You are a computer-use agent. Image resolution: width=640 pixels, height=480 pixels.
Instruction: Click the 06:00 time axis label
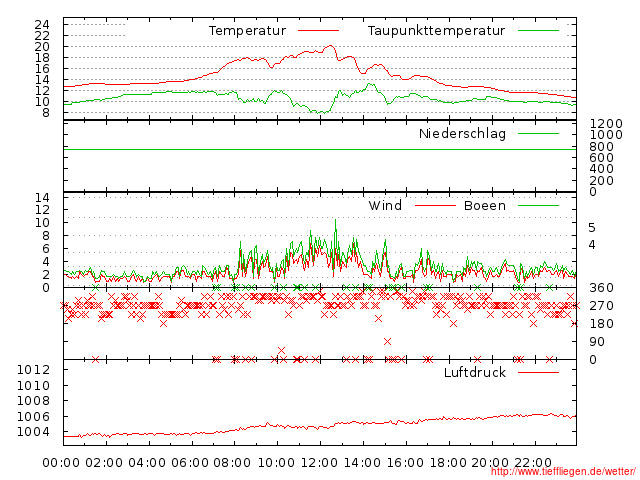click(x=190, y=463)
